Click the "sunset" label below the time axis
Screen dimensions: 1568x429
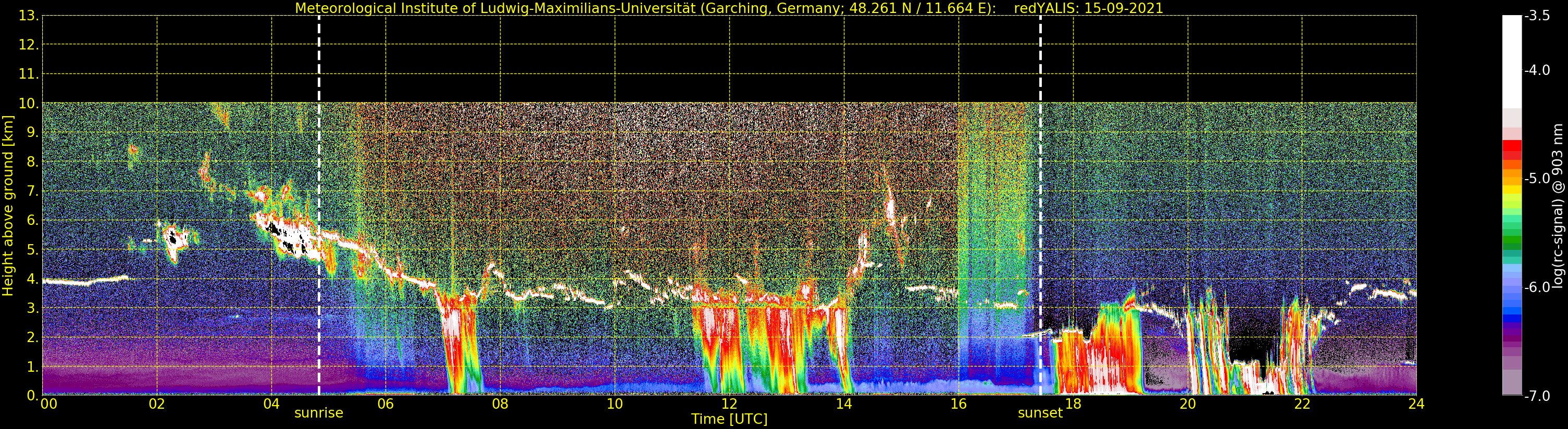click(1040, 412)
